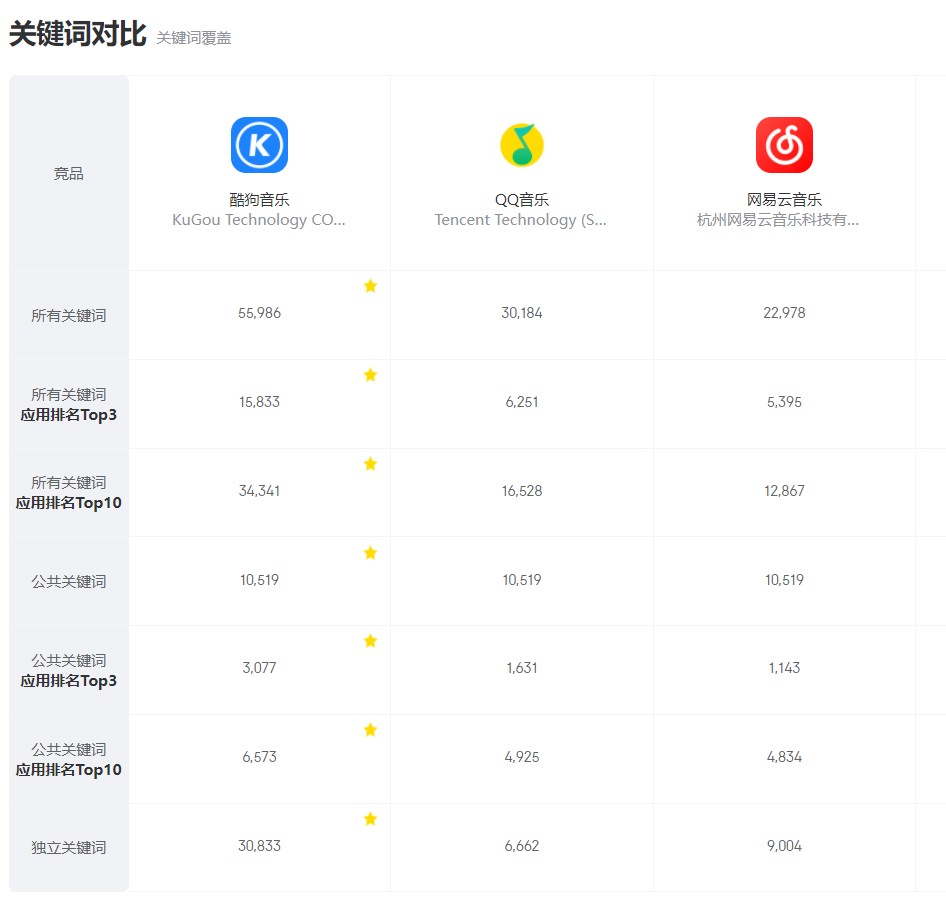Click the star on the 独立关键词 row
Image resolution: width=946 pixels, height=899 pixels.
371,819
